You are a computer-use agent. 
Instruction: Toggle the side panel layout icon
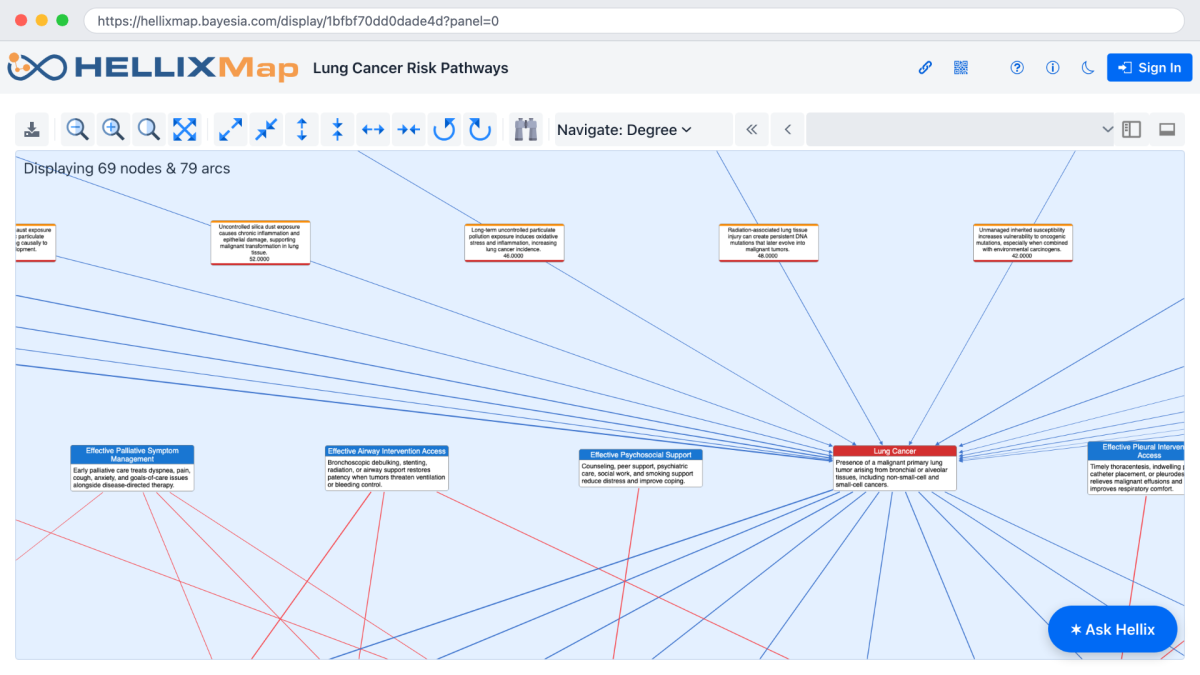(x=1132, y=129)
